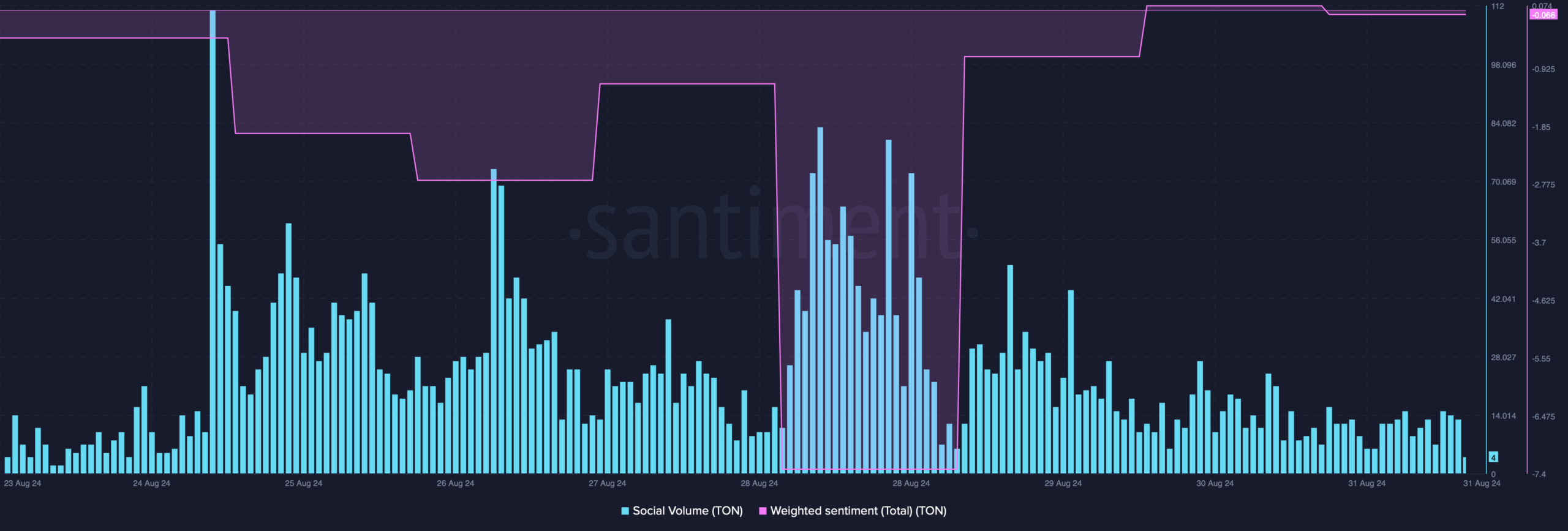The height and width of the screenshot is (531, 1568).
Task: Click the 23 Aug 24 date label
Action: pyautogui.click(x=23, y=483)
